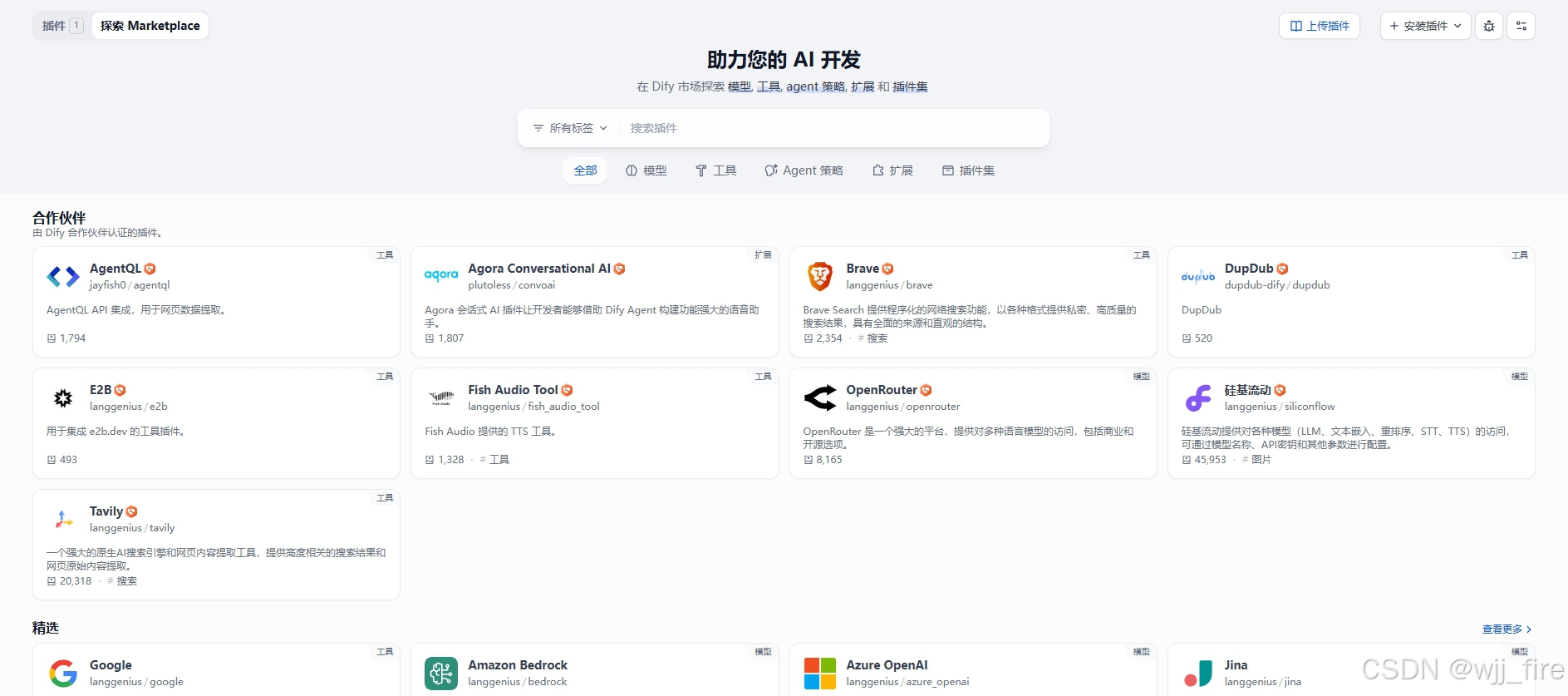Follow the 工具 link in subtitle

tap(769, 86)
